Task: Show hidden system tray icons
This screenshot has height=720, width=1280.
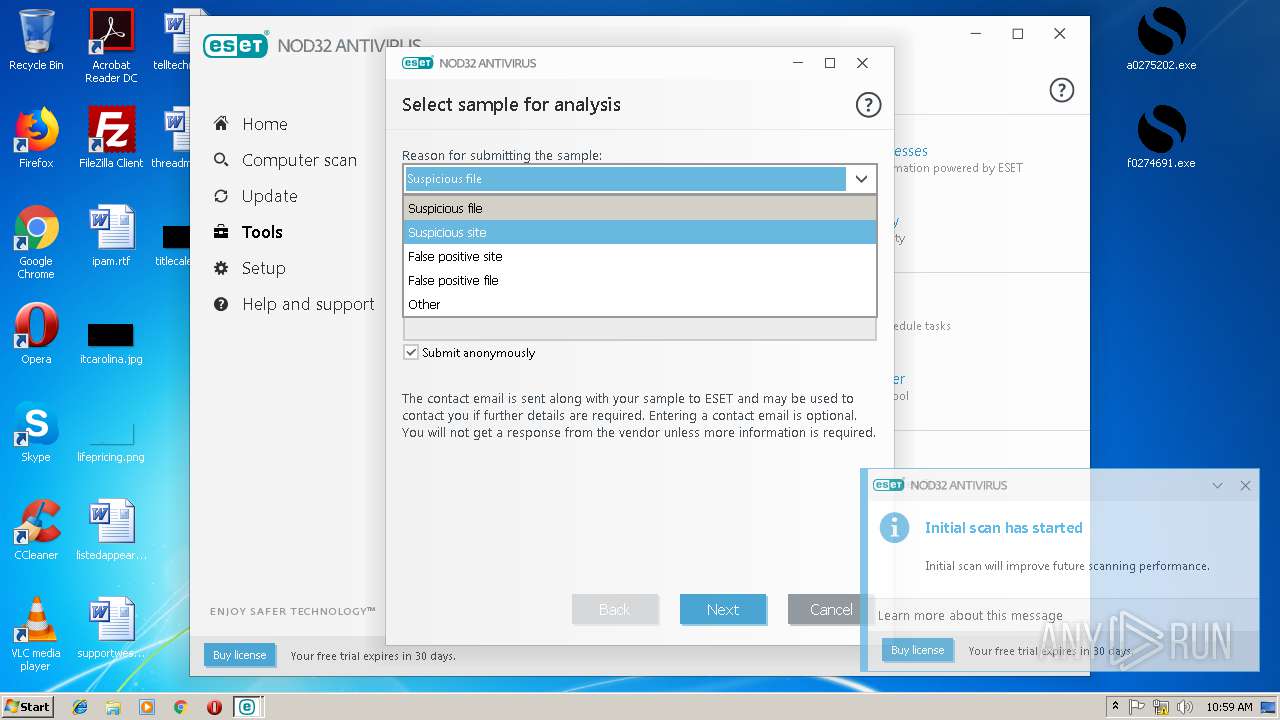Action: 1115,707
